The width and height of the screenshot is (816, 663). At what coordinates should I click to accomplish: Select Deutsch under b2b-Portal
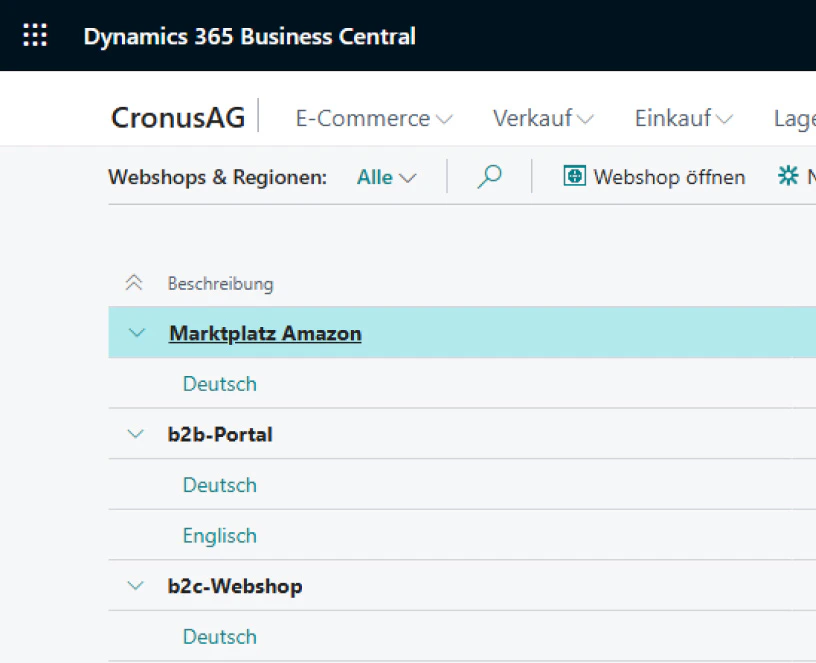coord(220,485)
